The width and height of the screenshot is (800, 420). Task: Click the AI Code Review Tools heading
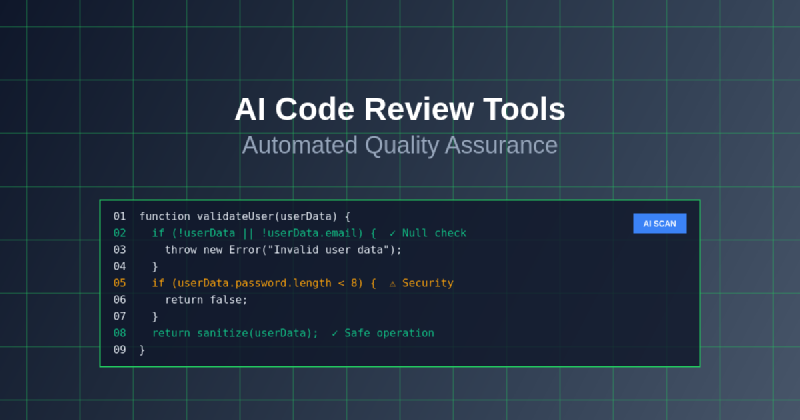[400, 108]
